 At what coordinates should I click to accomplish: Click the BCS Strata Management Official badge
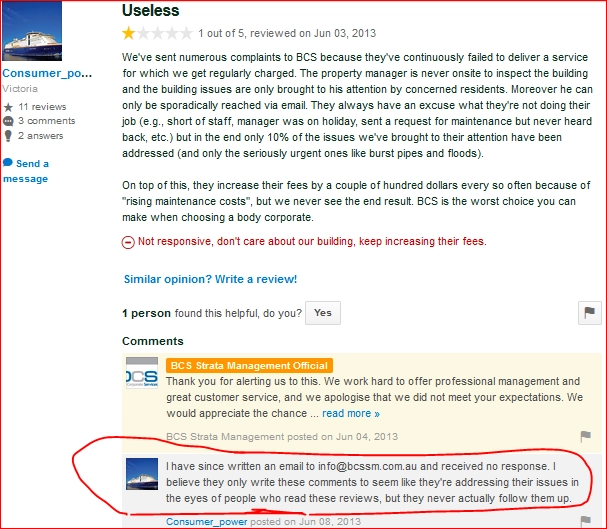tap(249, 366)
